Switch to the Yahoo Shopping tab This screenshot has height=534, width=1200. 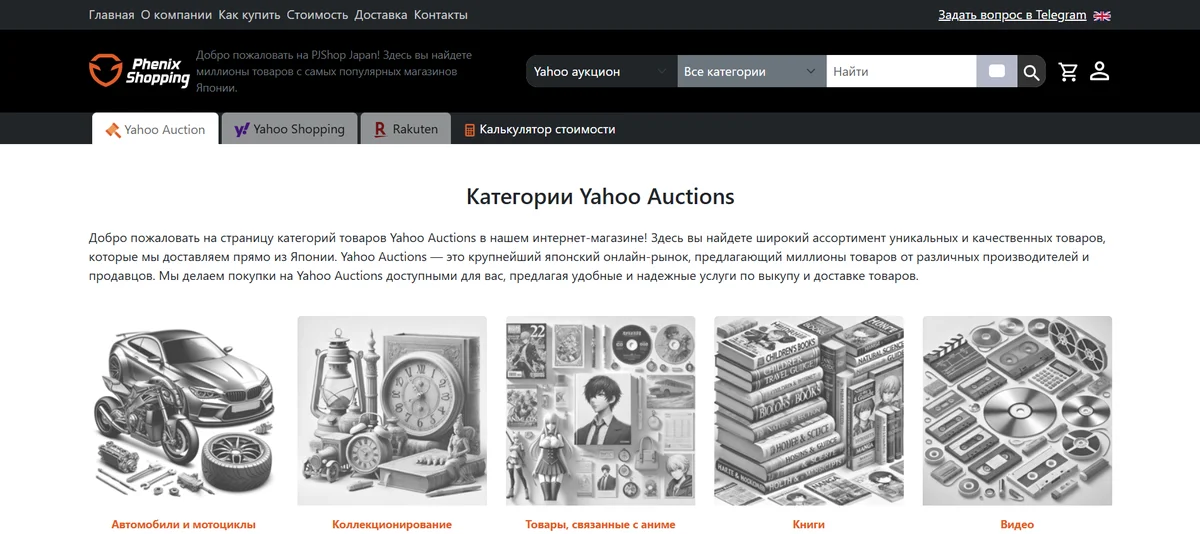[289, 129]
